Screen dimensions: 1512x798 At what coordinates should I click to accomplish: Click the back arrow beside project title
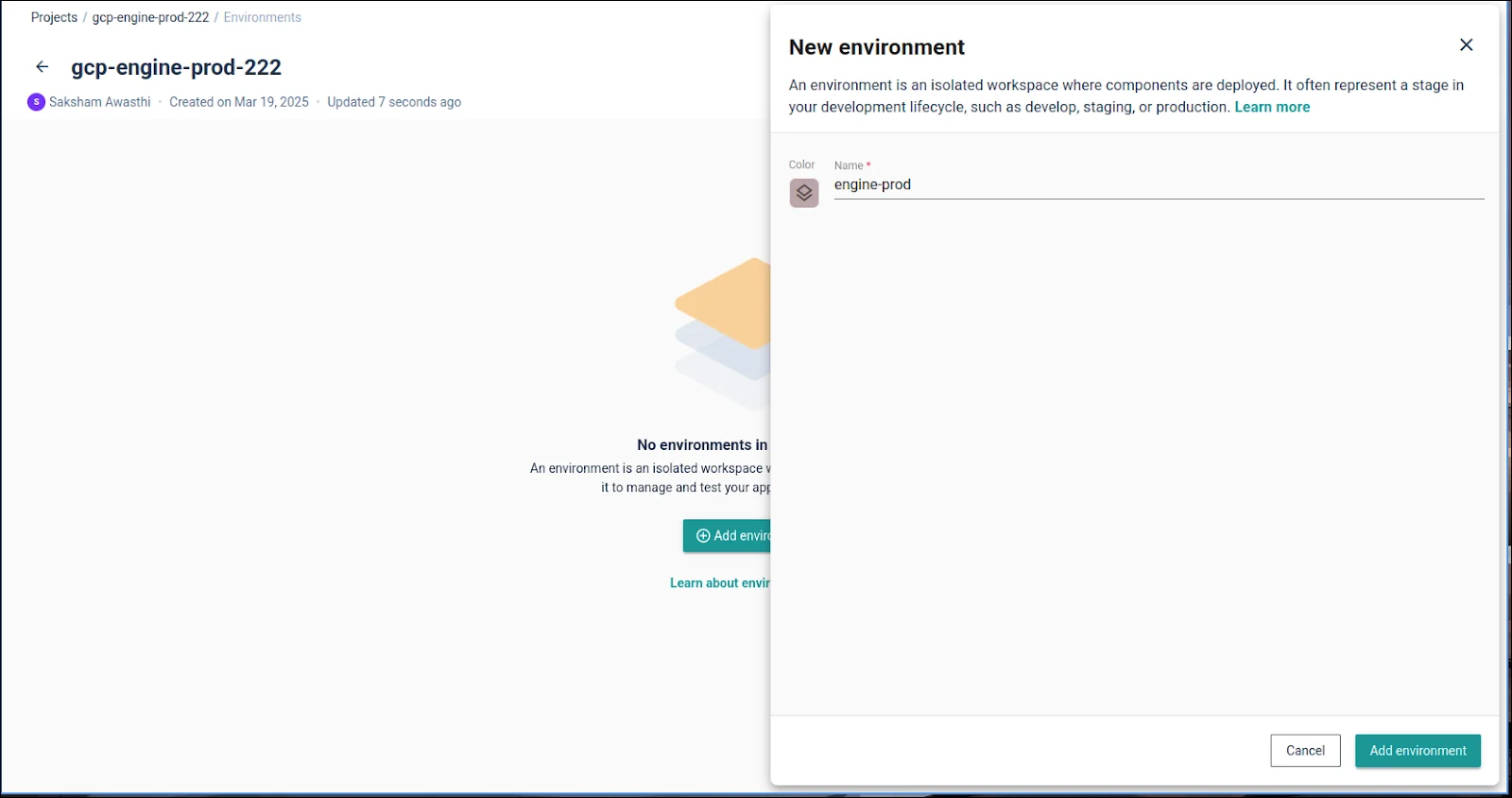[x=42, y=67]
